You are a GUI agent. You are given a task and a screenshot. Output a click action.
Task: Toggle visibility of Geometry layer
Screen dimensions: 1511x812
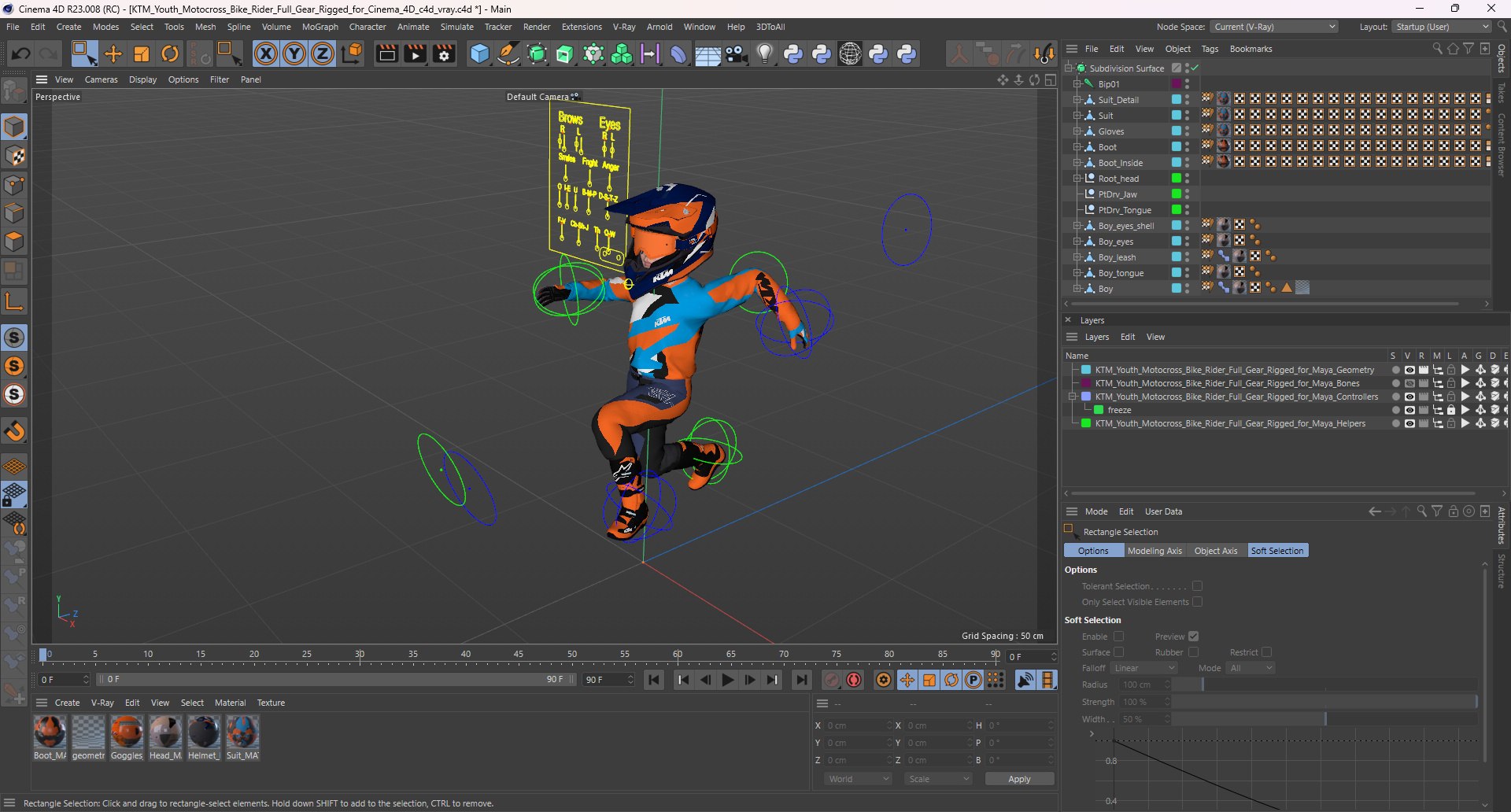click(1409, 370)
